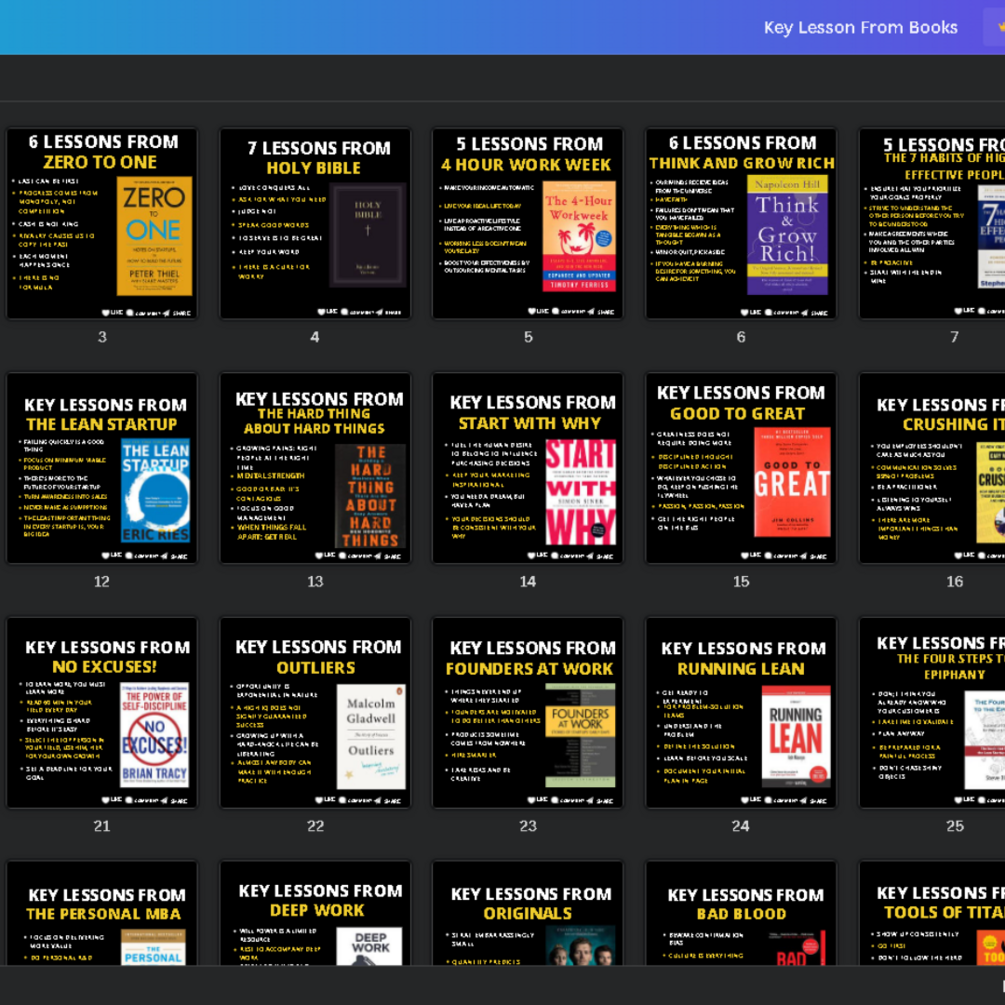Select the Crushing It page thumbnail
Viewport: 1005px width, 1005px height.
point(932,468)
